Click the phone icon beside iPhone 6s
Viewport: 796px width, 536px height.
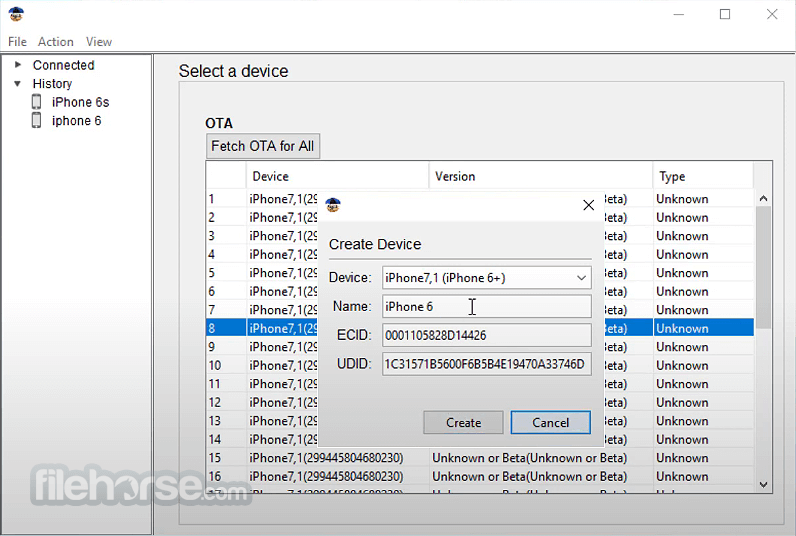tap(37, 102)
